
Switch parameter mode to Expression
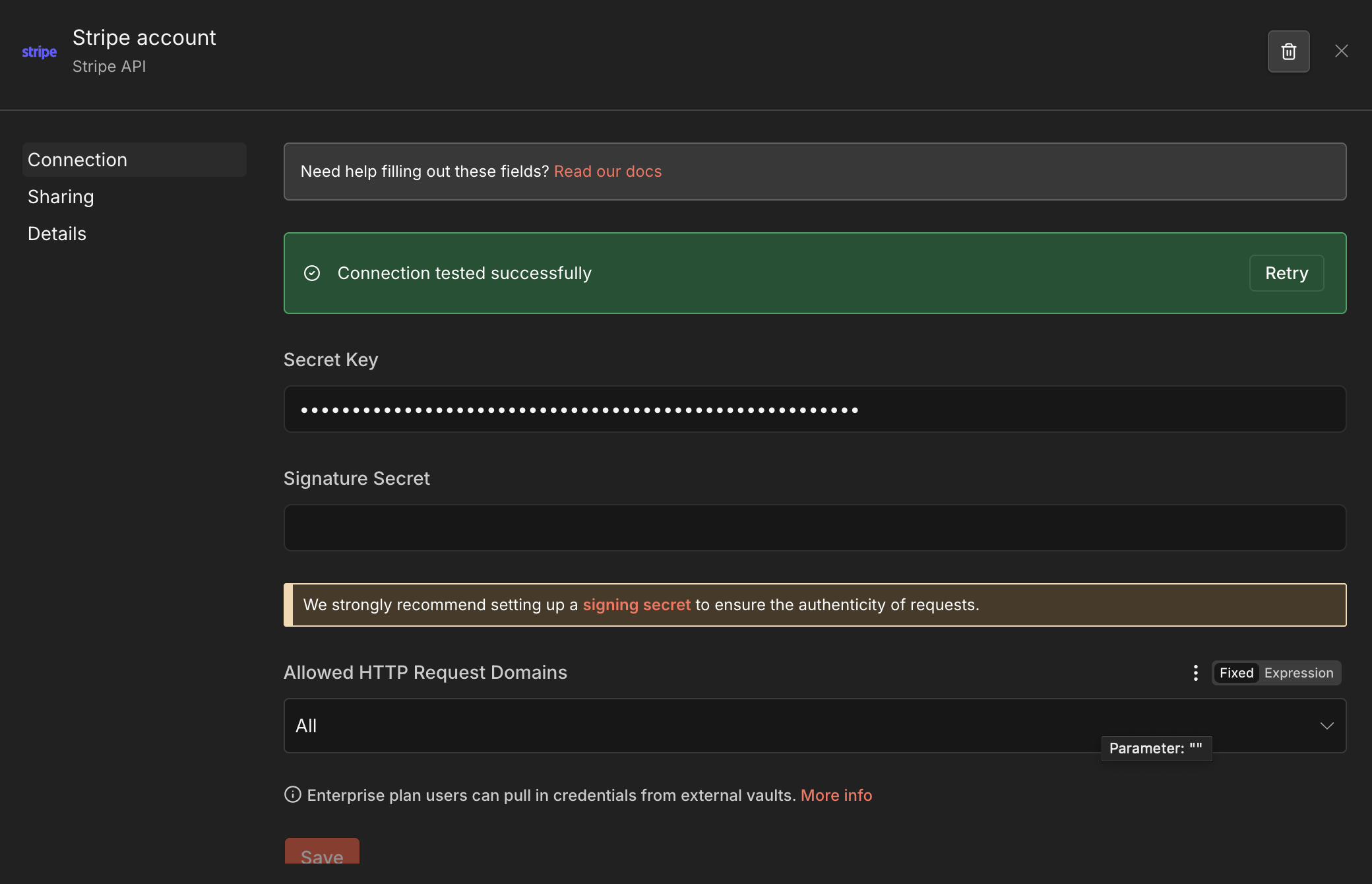(1299, 673)
